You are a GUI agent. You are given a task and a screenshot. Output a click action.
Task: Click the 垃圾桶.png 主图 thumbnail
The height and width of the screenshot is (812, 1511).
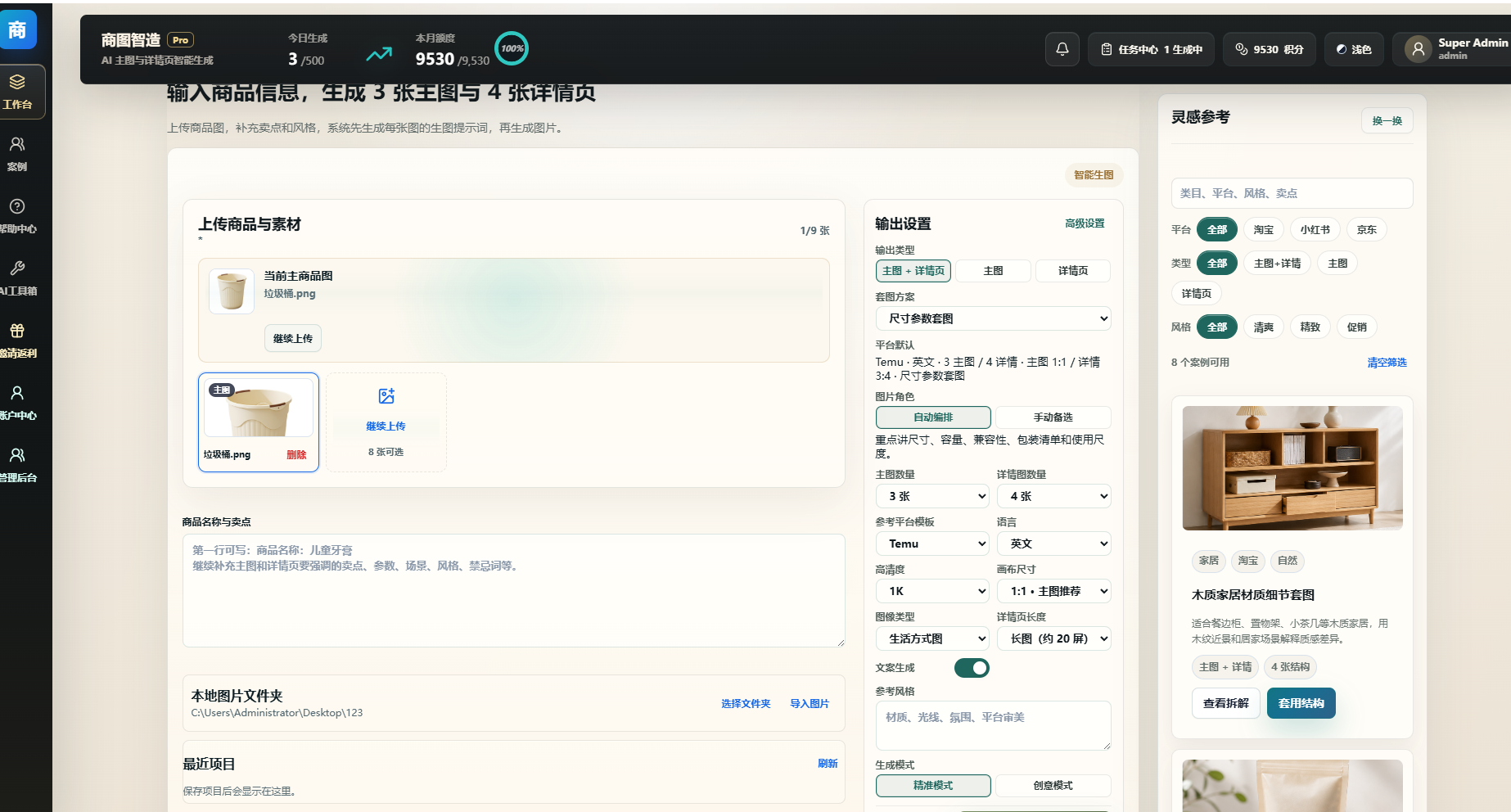click(x=259, y=422)
